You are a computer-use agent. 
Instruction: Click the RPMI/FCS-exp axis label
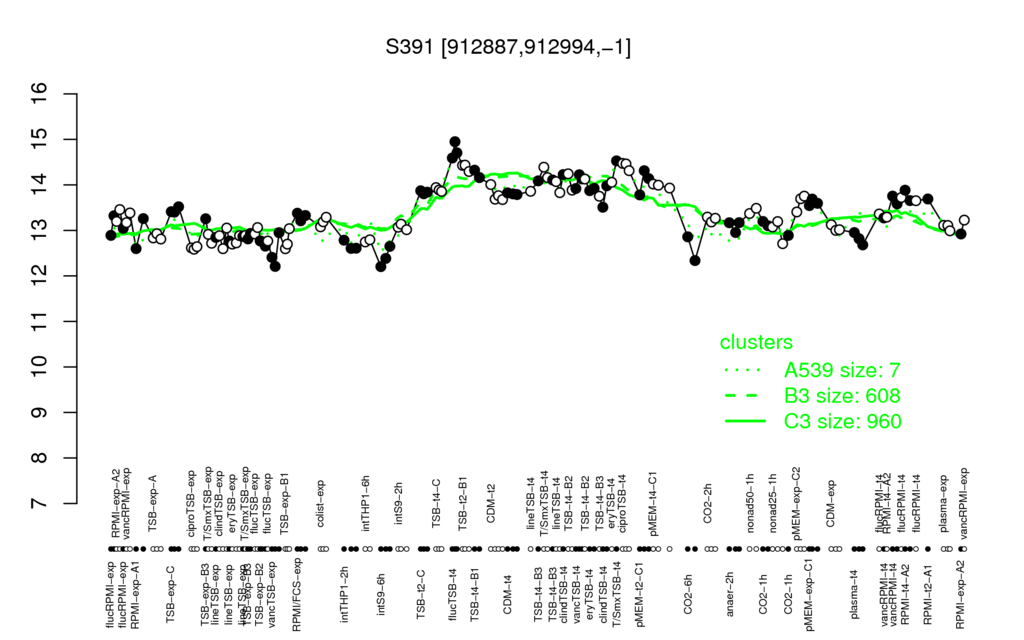[x=296, y=596]
